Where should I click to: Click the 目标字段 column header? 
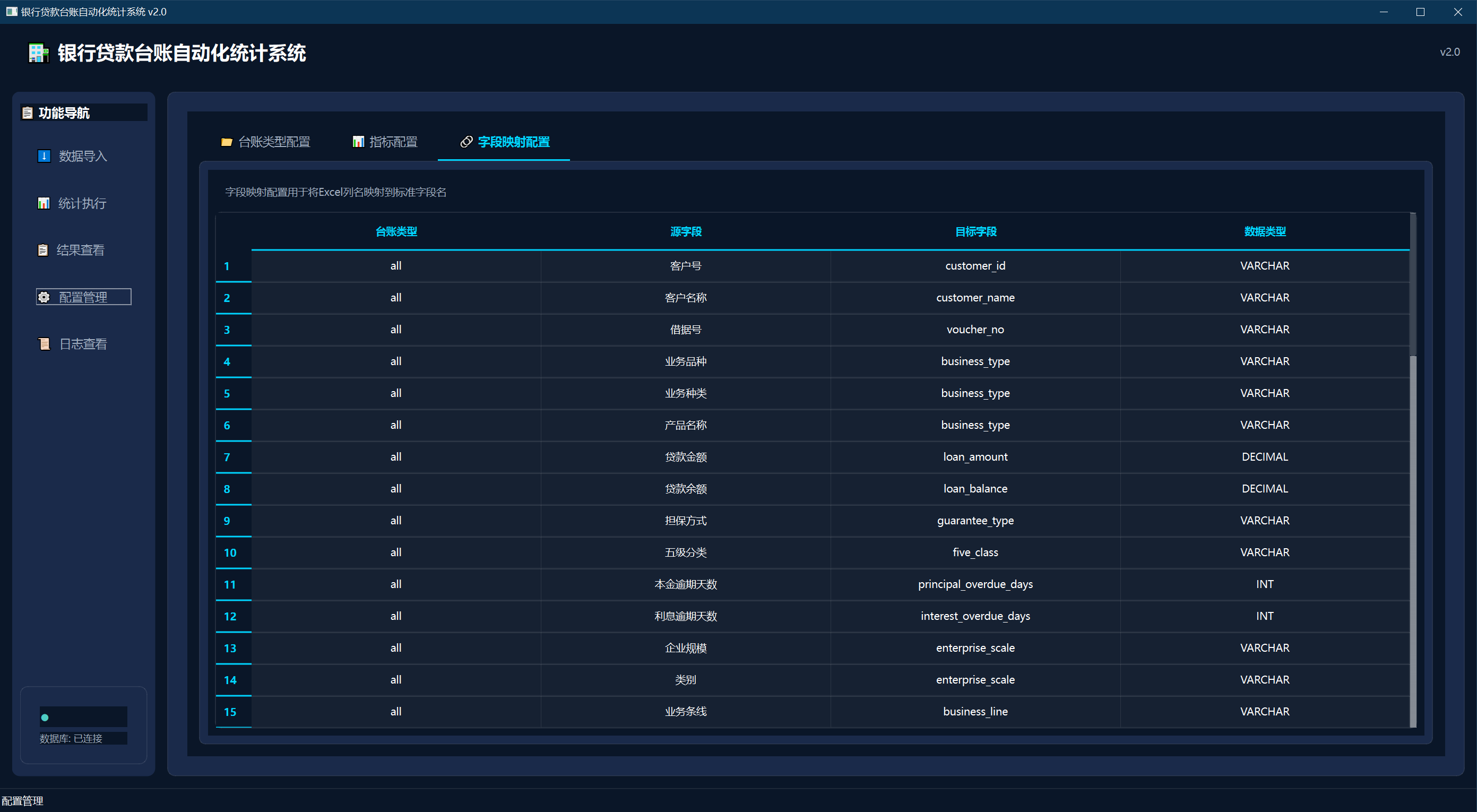(x=975, y=232)
